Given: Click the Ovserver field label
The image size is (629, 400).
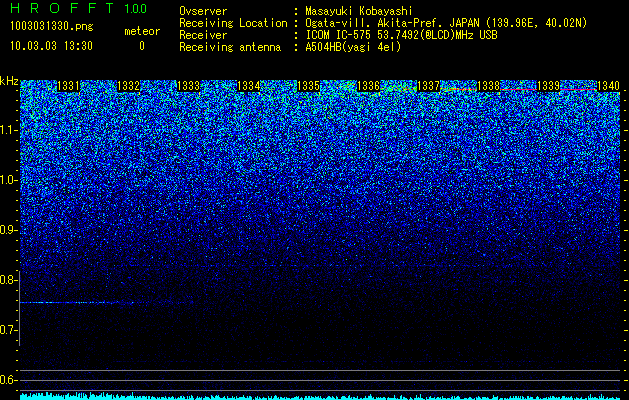Looking at the screenshot, I should point(203,11).
